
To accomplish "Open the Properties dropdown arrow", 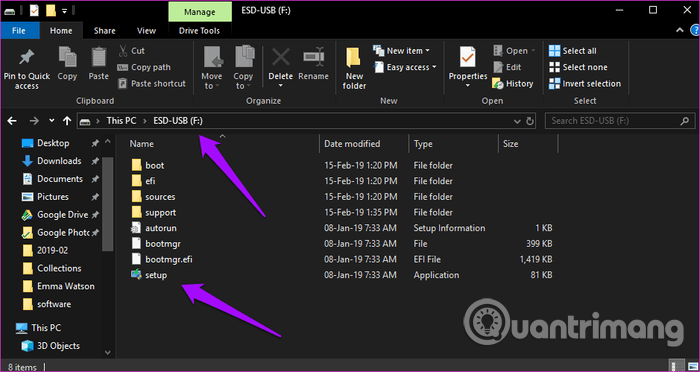I will pyautogui.click(x=468, y=86).
